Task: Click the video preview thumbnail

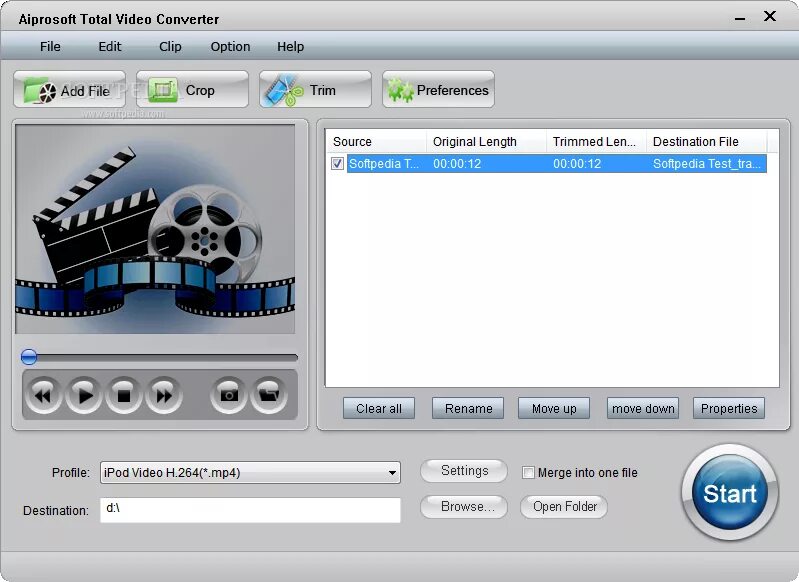Action: click(155, 229)
